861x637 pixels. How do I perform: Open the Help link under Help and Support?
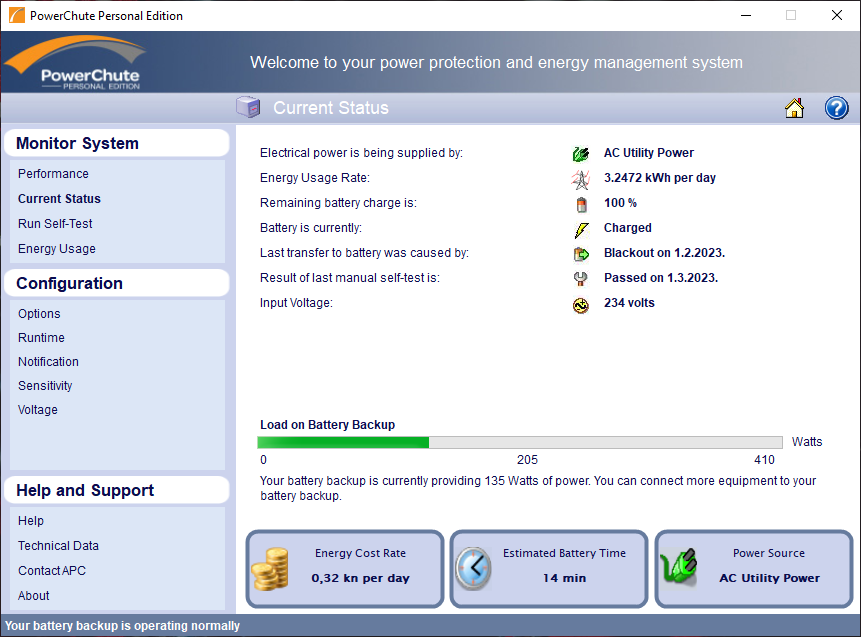click(x=31, y=521)
